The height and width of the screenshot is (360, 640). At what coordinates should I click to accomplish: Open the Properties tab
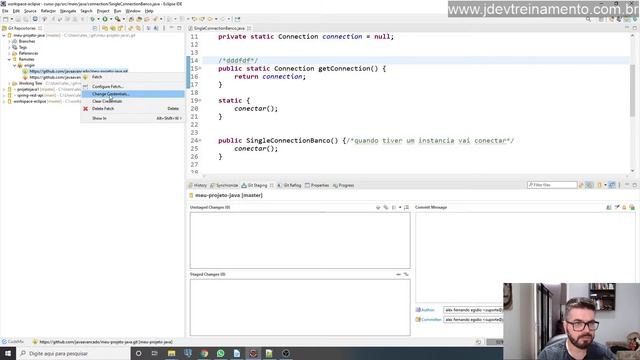(x=317, y=185)
